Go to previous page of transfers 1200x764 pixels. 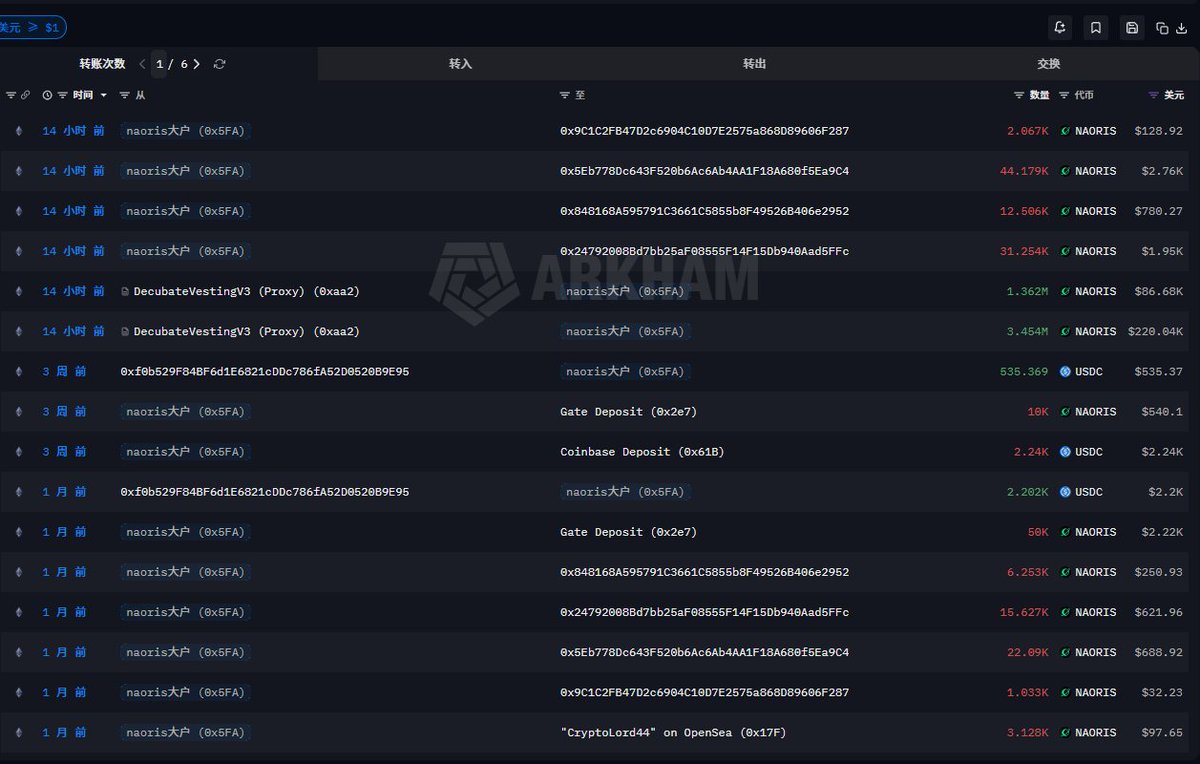(x=142, y=64)
